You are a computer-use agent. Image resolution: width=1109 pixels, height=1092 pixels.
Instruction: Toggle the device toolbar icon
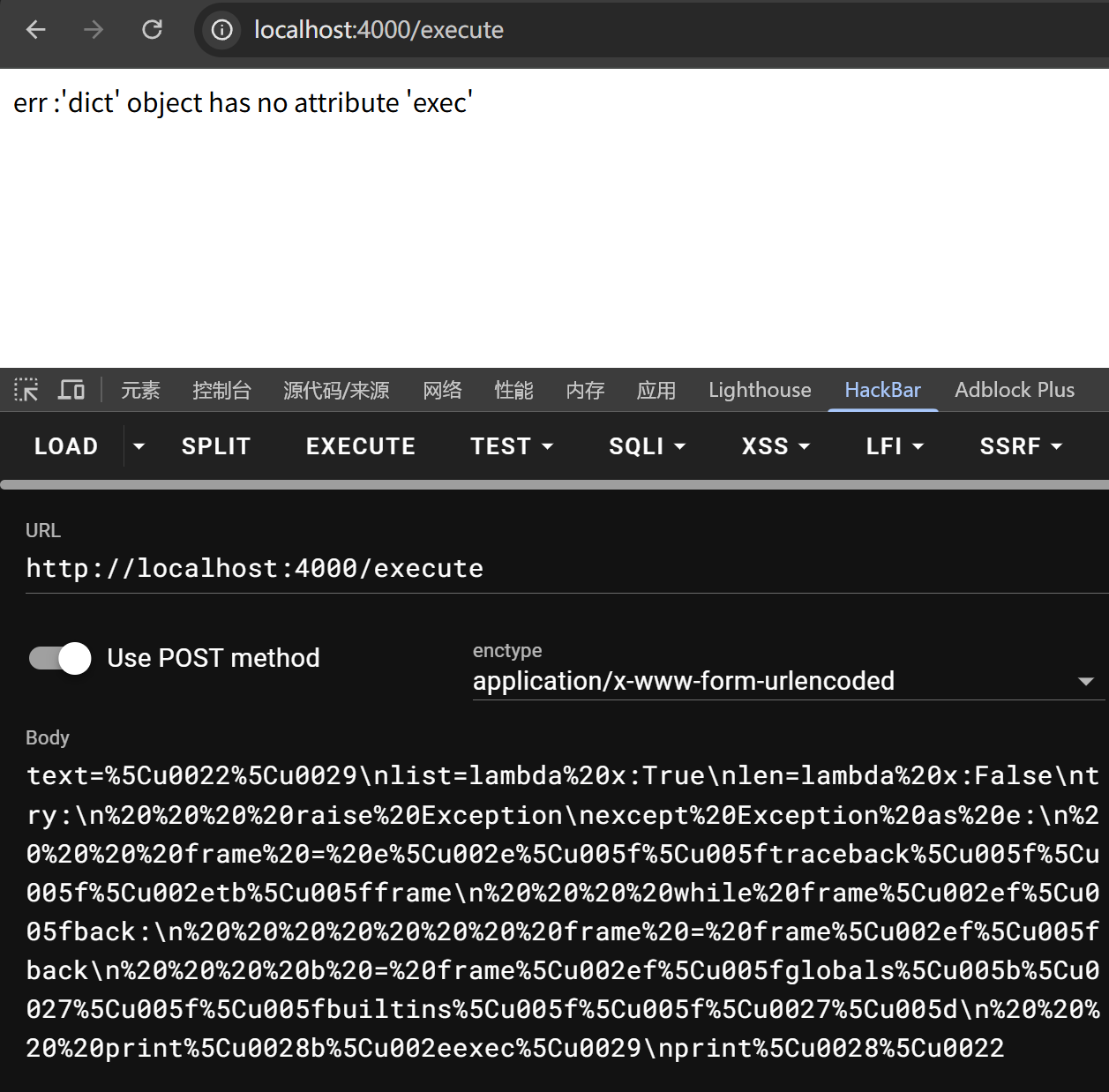click(x=71, y=390)
